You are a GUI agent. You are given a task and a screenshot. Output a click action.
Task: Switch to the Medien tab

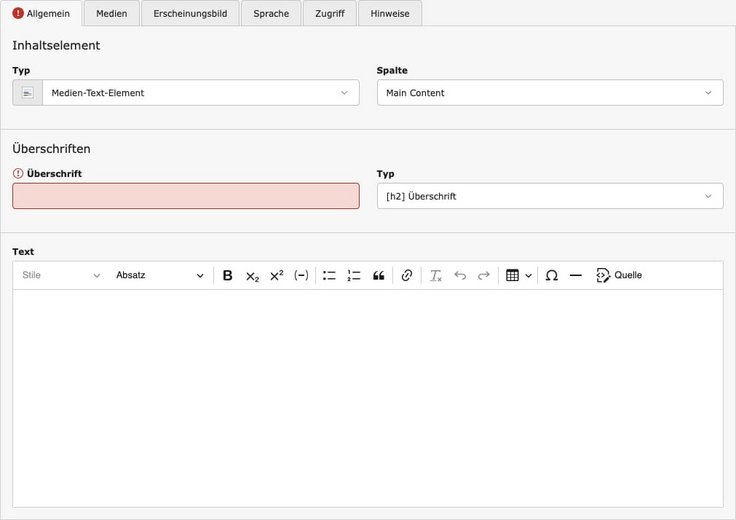tap(111, 13)
